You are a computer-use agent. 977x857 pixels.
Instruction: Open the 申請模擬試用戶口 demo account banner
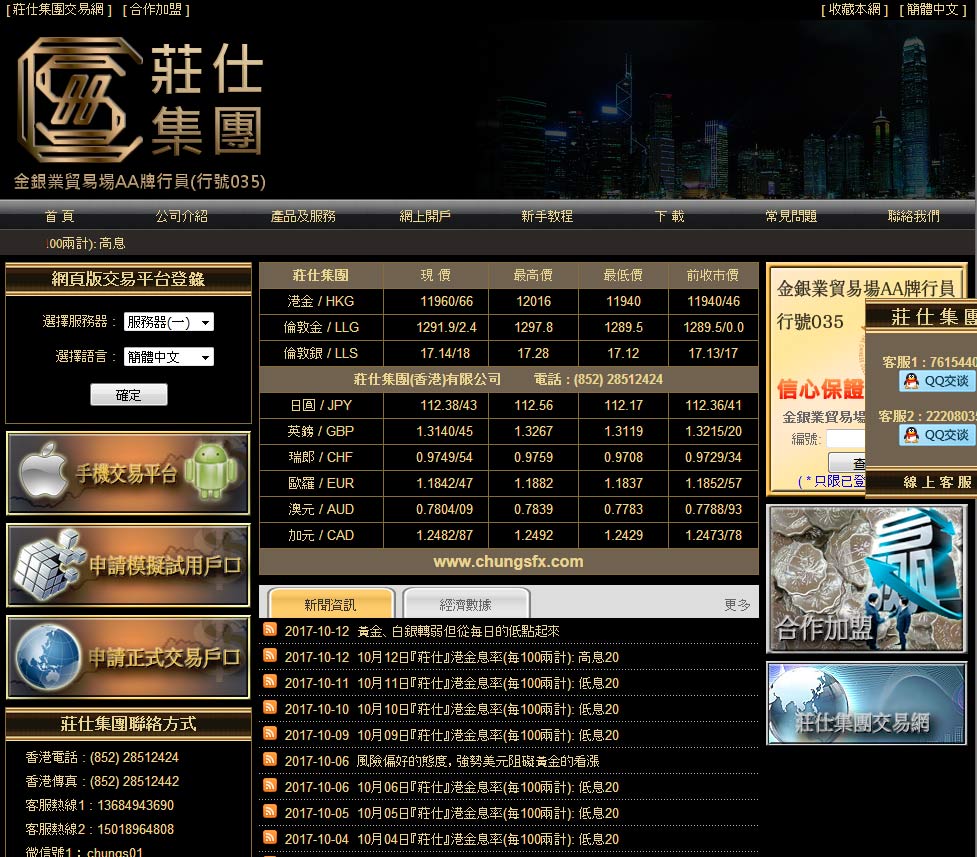tap(128, 565)
